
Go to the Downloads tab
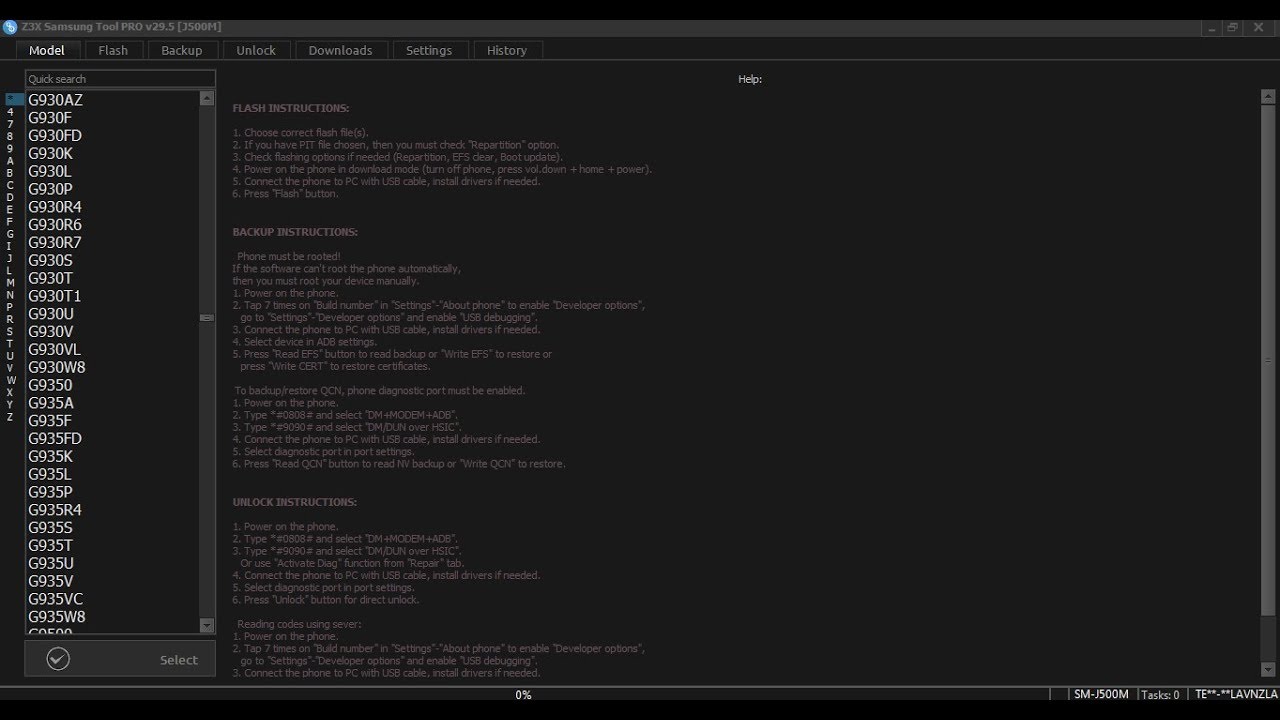[x=340, y=50]
